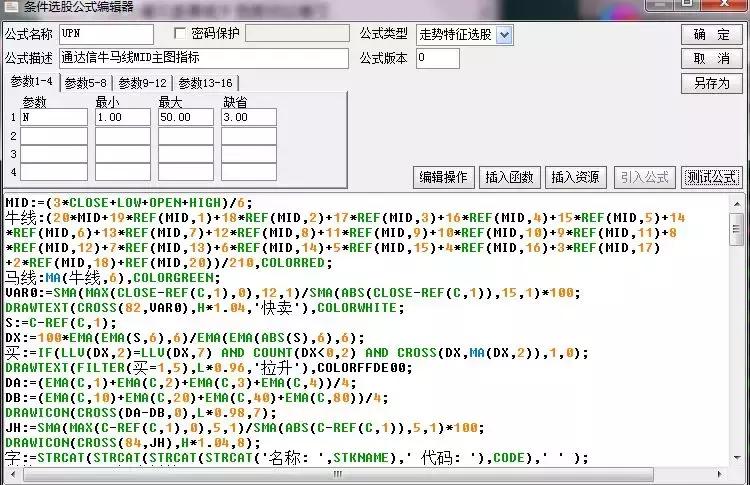The height and width of the screenshot is (485, 750).
Task: Click the 字:=STRCAT code line
Action: [x=297, y=458]
